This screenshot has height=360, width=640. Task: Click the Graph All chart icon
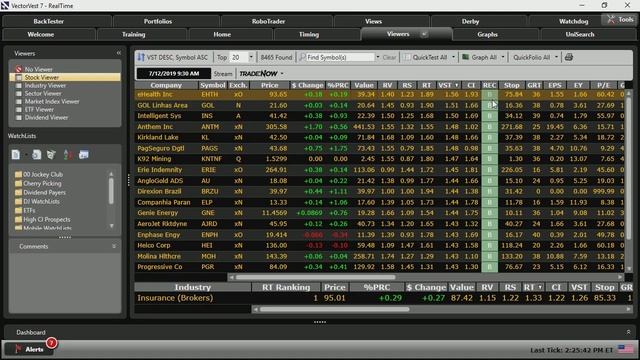[x=465, y=57]
